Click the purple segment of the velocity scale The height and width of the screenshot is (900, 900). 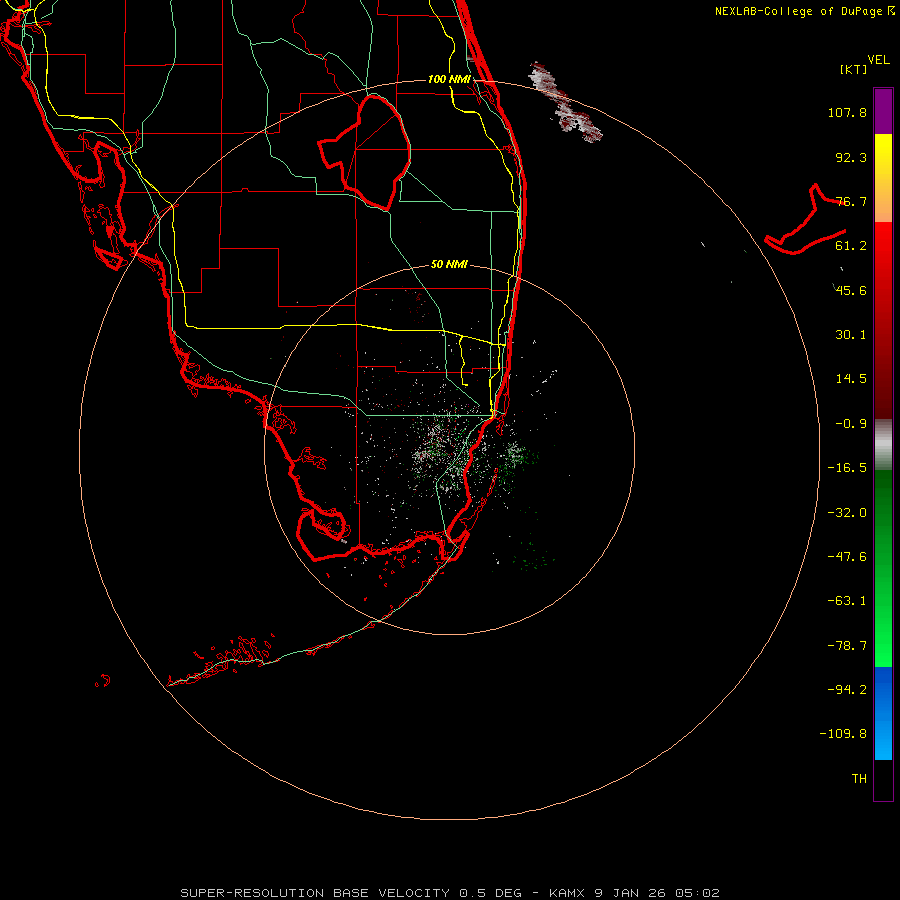(x=883, y=111)
